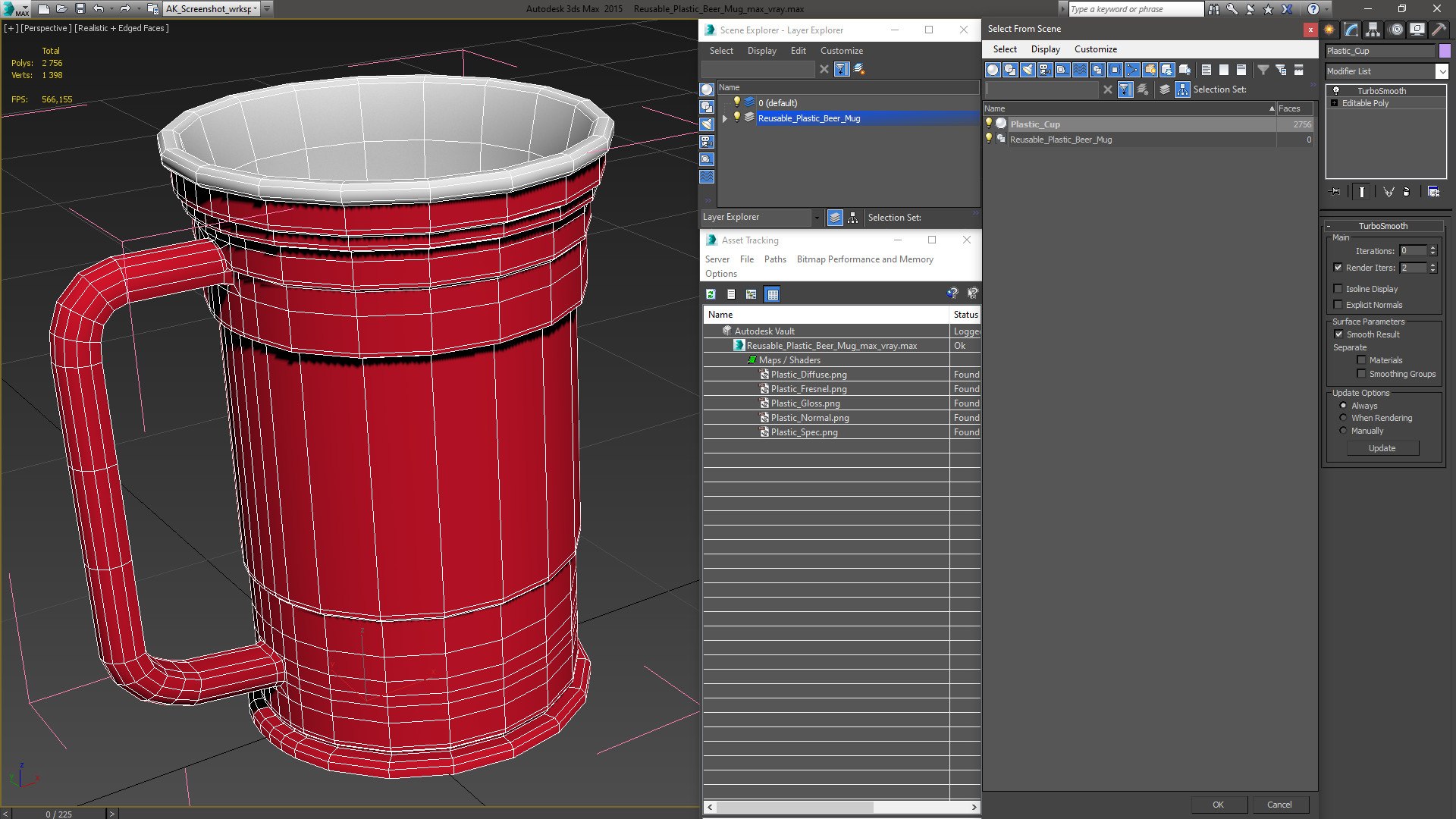Toggle Render Iters checkbox
This screenshot has height=819, width=1456.
pos(1338,268)
